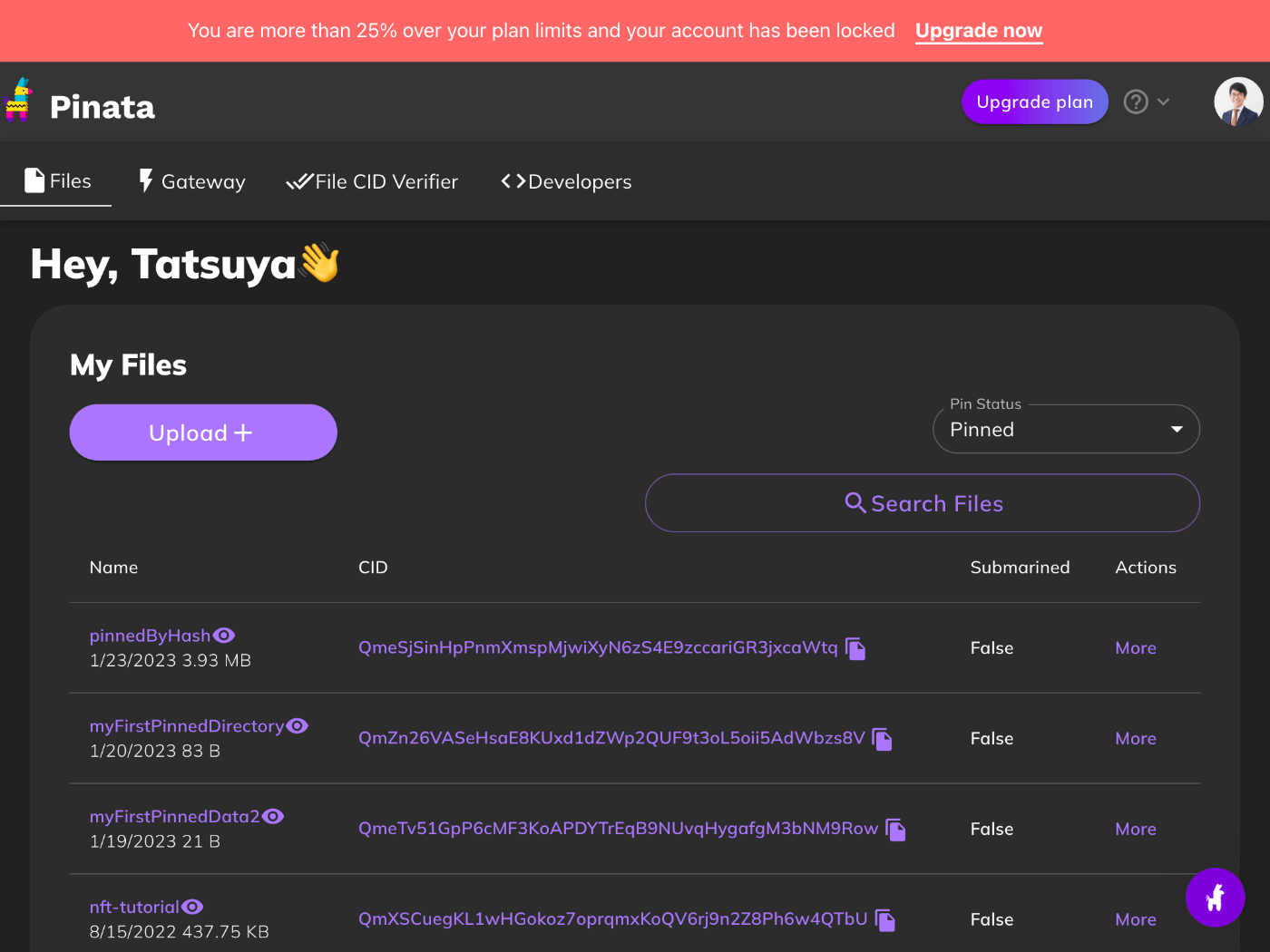
Task: Click '8/15/2022 437.75 KB' text
Action: tap(180, 932)
